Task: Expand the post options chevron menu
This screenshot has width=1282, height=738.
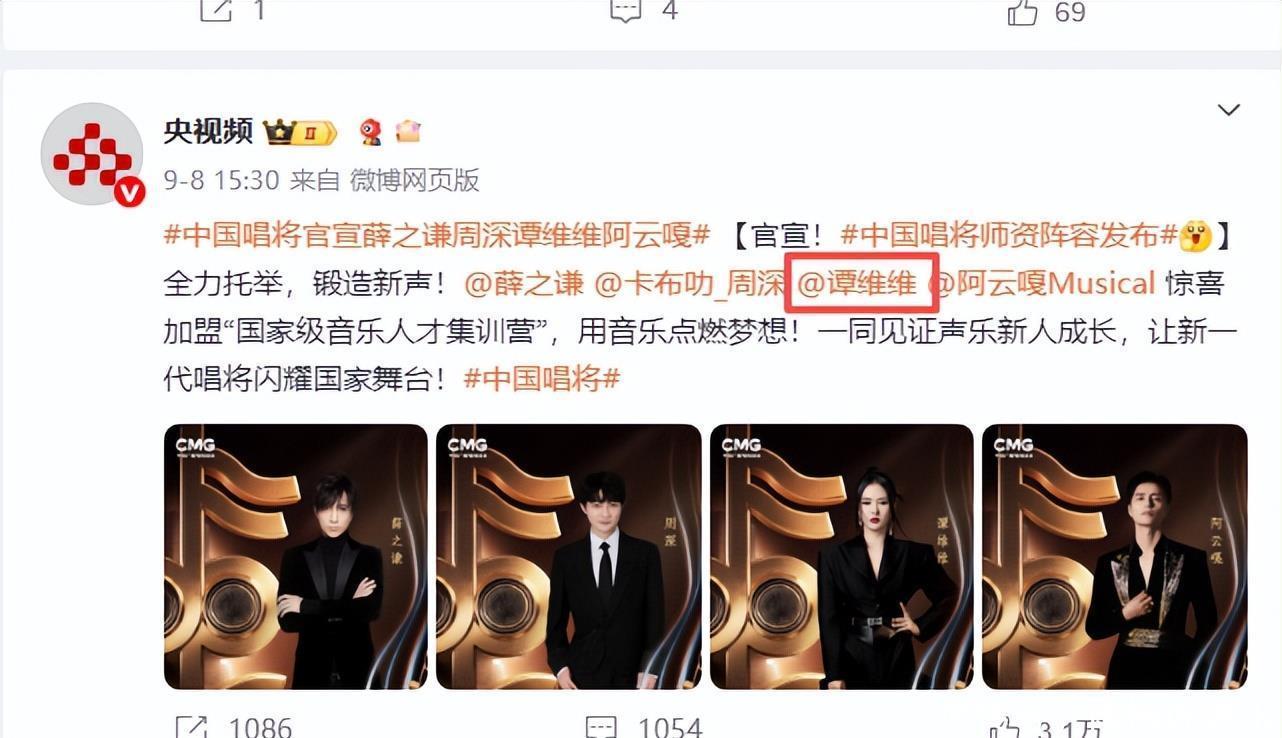Action: pyautogui.click(x=1228, y=110)
